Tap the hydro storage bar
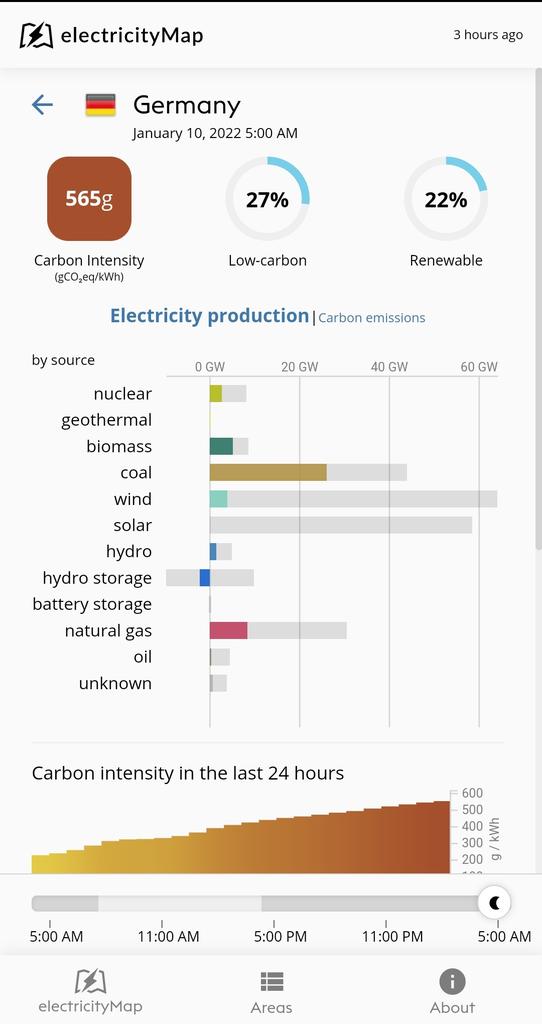This screenshot has height=1024, width=542. click(x=204, y=578)
